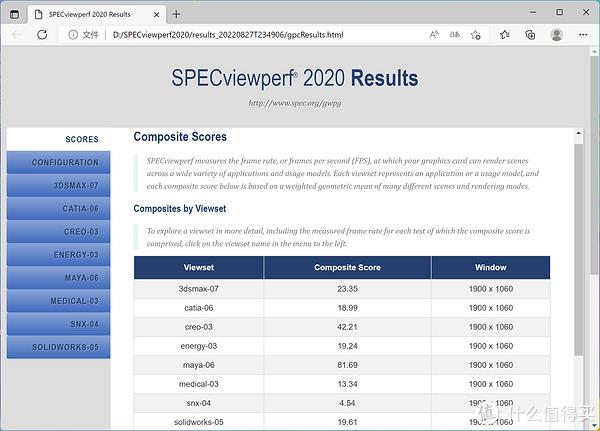The height and width of the screenshot is (431, 600).
Task: Add this page to favorites
Action: pos(476,35)
